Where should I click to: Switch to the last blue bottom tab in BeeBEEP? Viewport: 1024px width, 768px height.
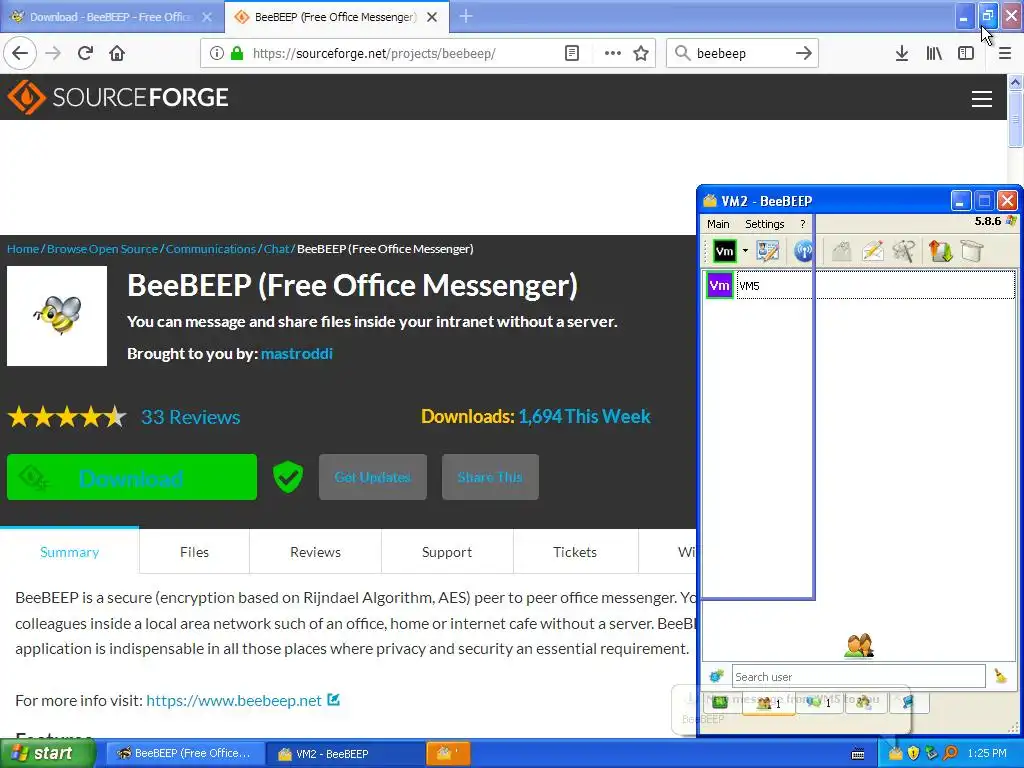tap(908, 703)
